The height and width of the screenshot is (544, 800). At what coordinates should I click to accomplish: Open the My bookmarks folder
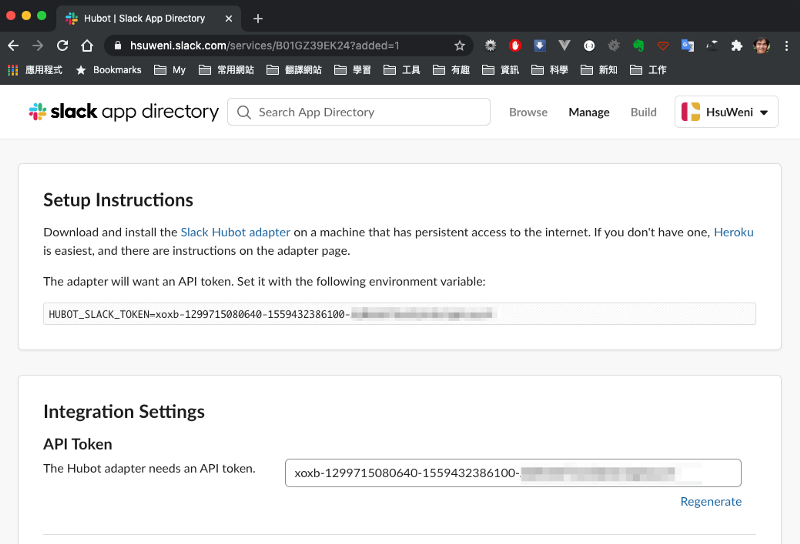point(170,70)
